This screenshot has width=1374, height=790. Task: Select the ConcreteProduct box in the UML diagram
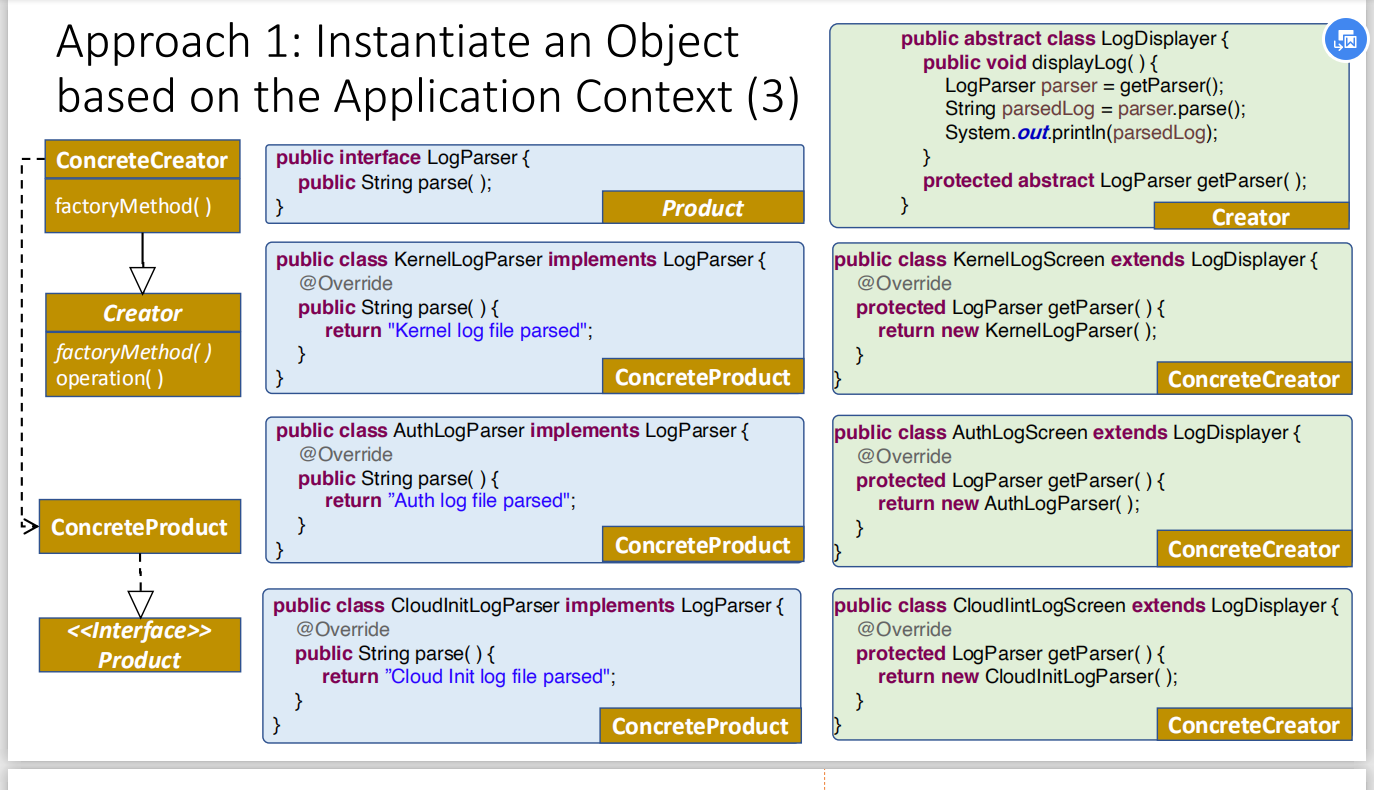(140, 527)
